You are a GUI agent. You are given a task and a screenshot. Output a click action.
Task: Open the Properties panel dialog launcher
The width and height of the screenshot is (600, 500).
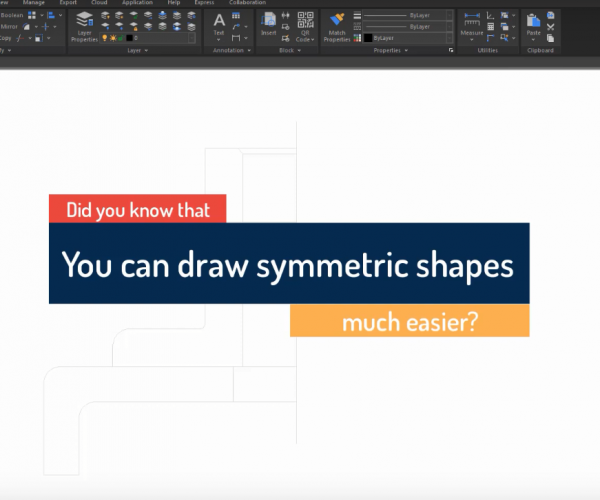point(451,50)
